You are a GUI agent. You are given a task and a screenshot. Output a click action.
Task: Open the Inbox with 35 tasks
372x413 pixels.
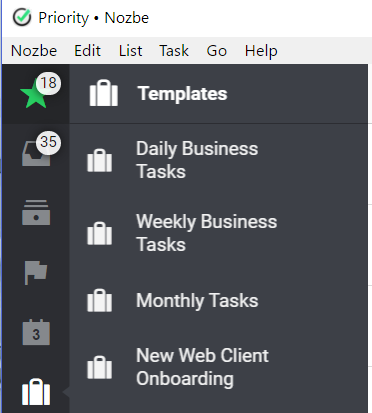pos(36,153)
